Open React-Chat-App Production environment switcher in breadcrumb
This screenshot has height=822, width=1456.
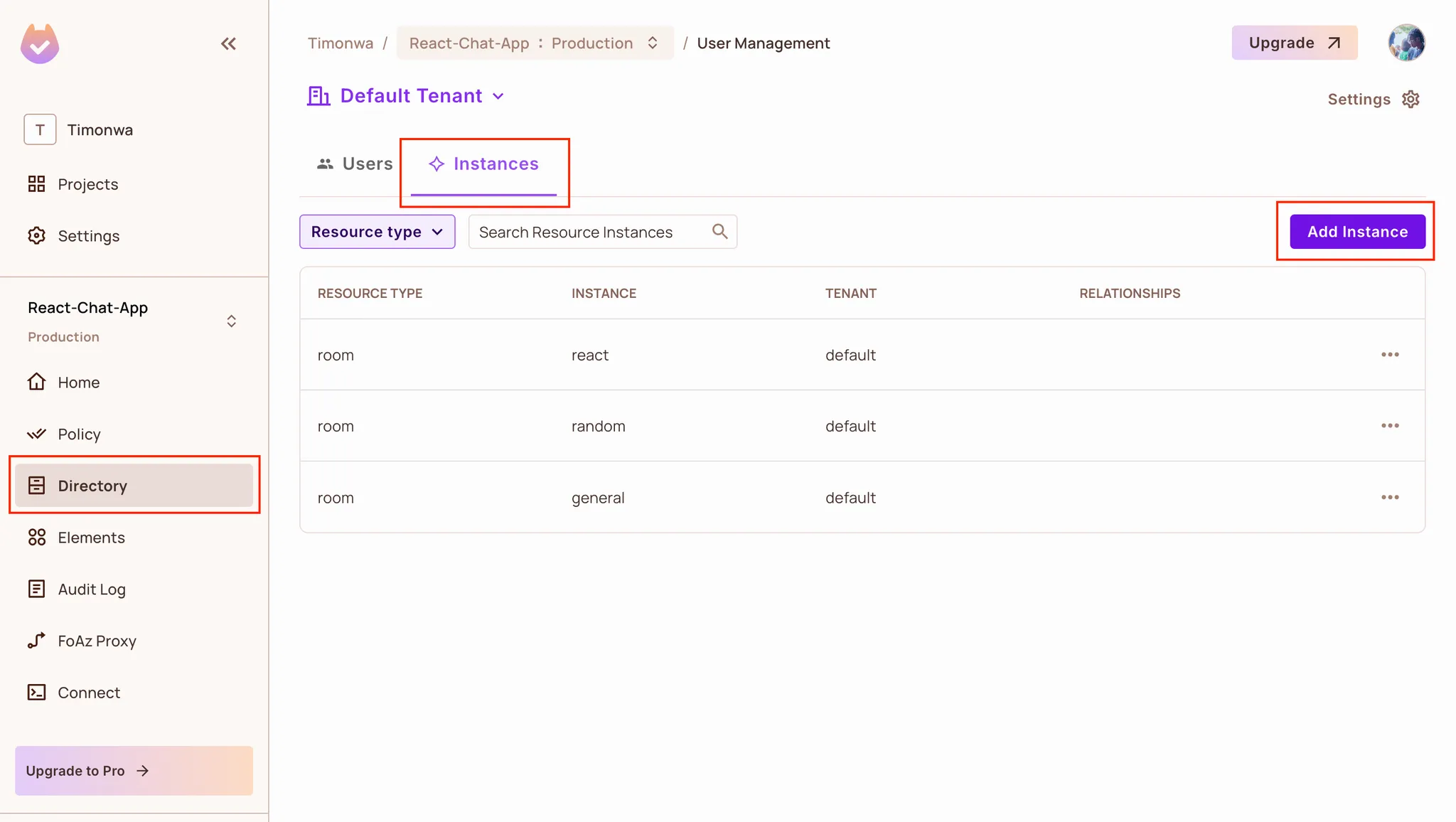point(535,43)
